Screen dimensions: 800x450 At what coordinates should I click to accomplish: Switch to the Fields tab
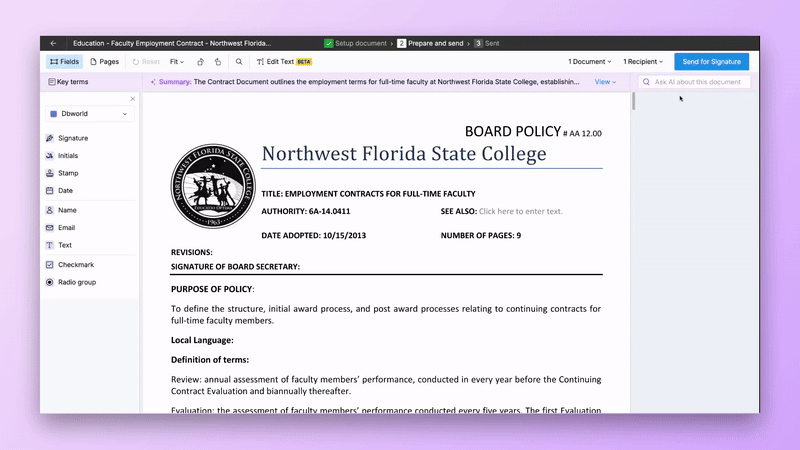pyautogui.click(x=64, y=62)
